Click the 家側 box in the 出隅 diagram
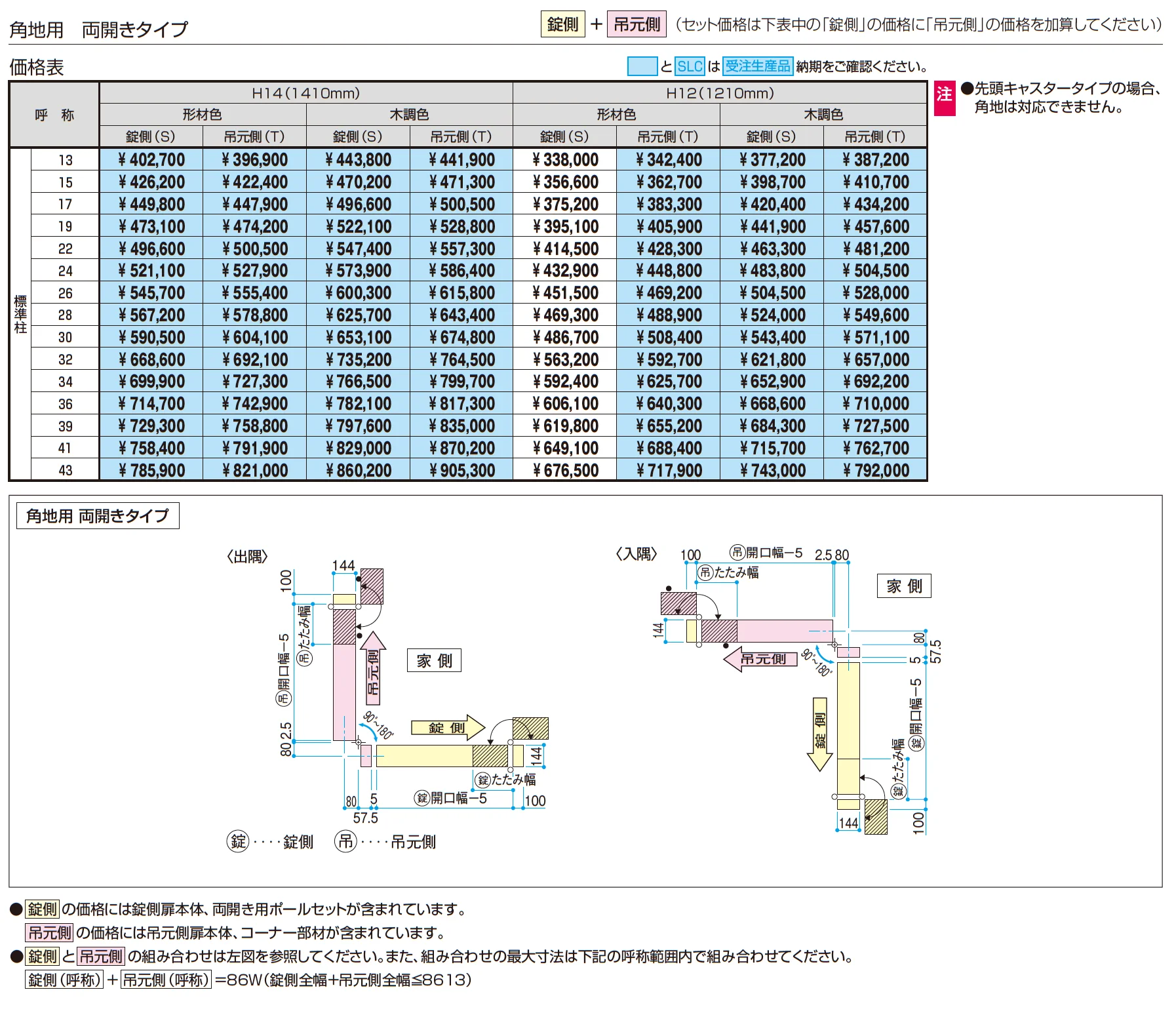 click(435, 660)
